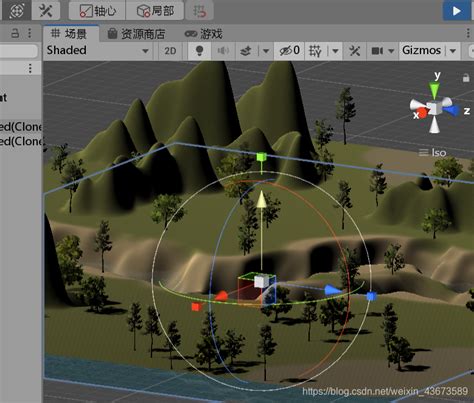
Task: Toggle scene audio speaker icon
Action: pyautogui.click(x=223, y=51)
